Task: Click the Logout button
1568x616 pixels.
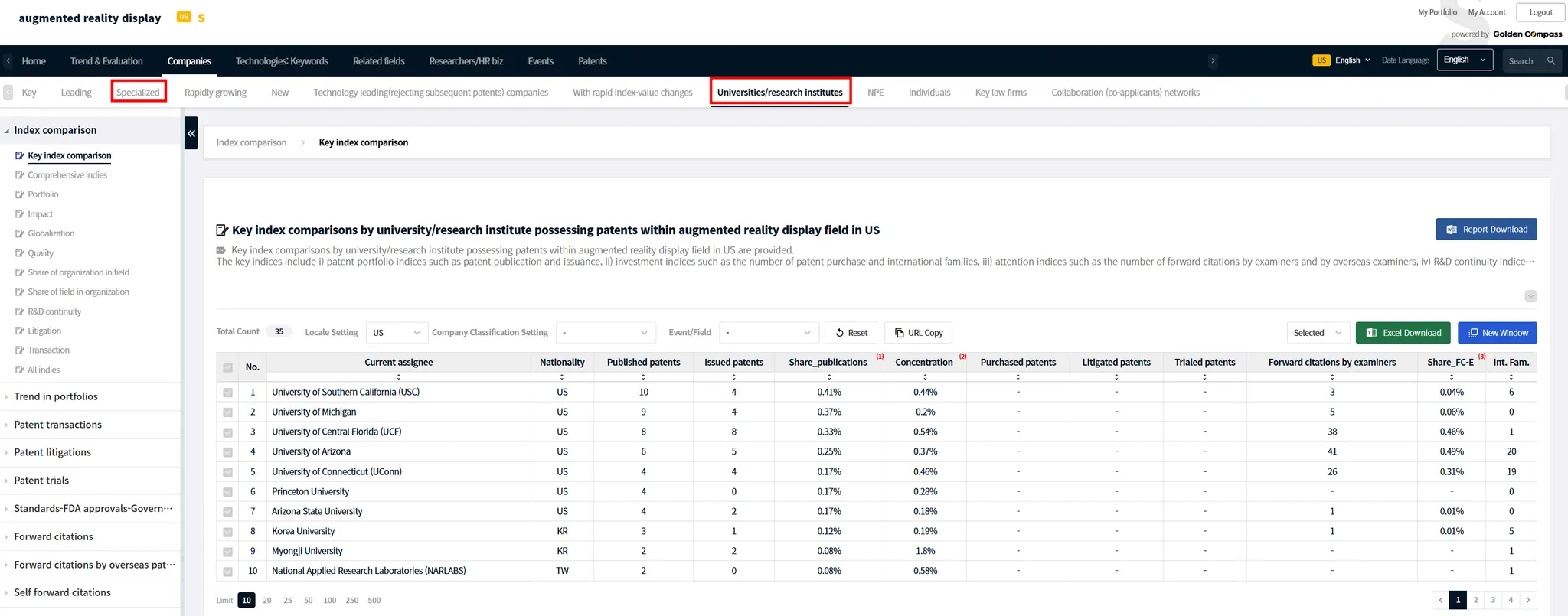Action: pyautogui.click(x=1540, y=12)
